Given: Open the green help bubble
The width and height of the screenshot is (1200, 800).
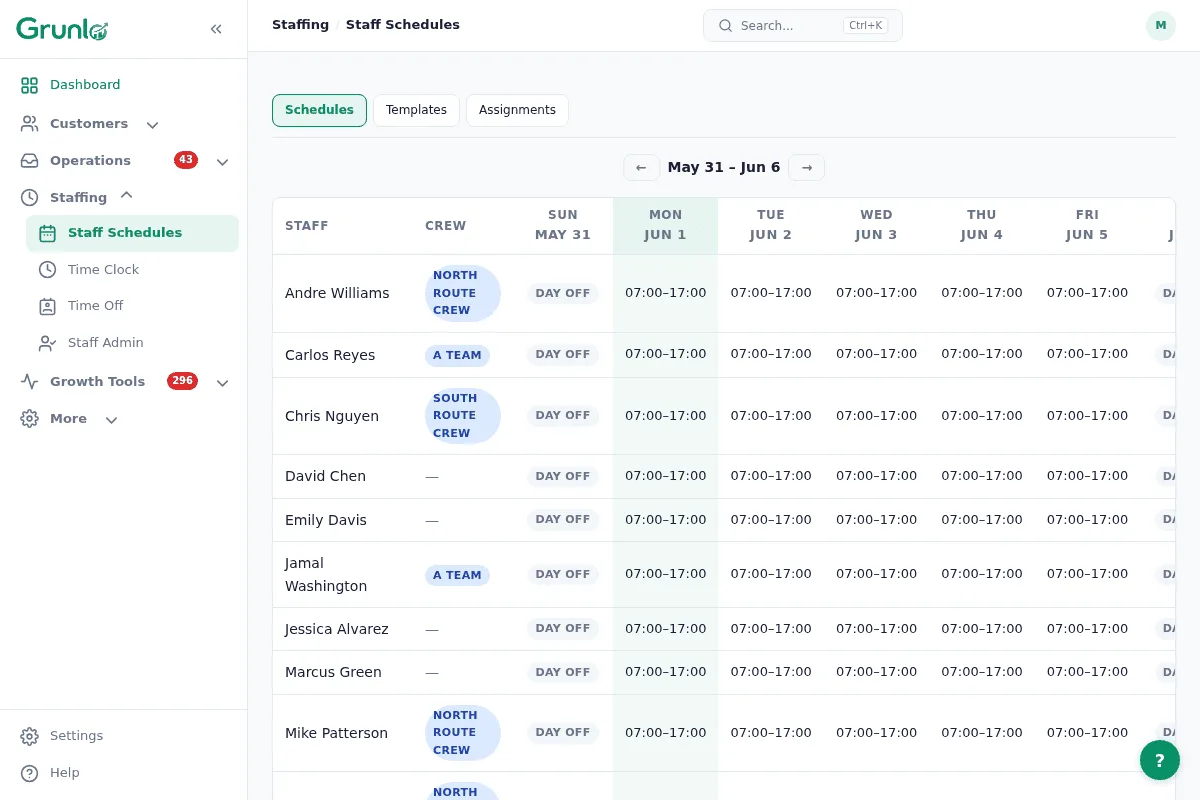Looking at the screenshot, I should pos(1160,760).
